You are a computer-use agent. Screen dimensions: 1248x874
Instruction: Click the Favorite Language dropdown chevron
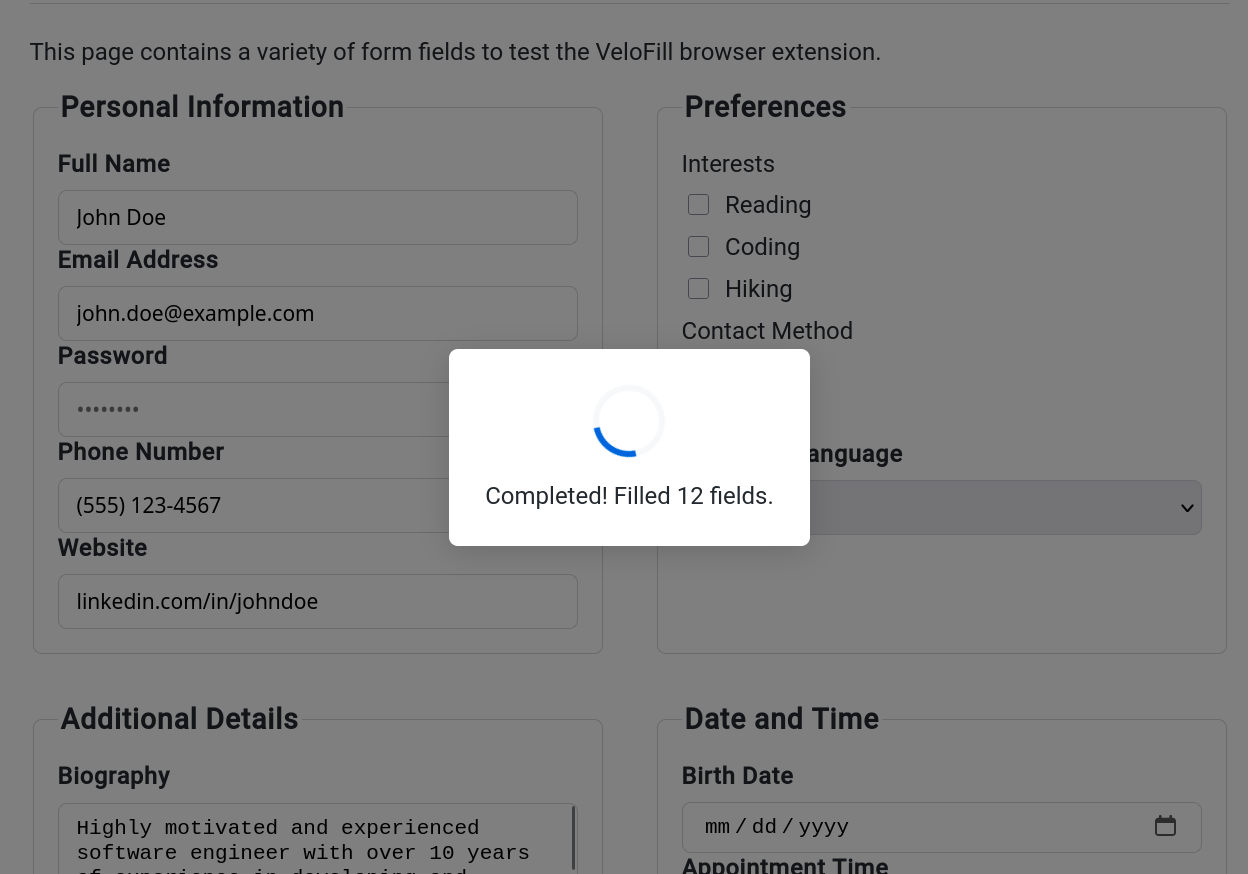coord(1187,508)
